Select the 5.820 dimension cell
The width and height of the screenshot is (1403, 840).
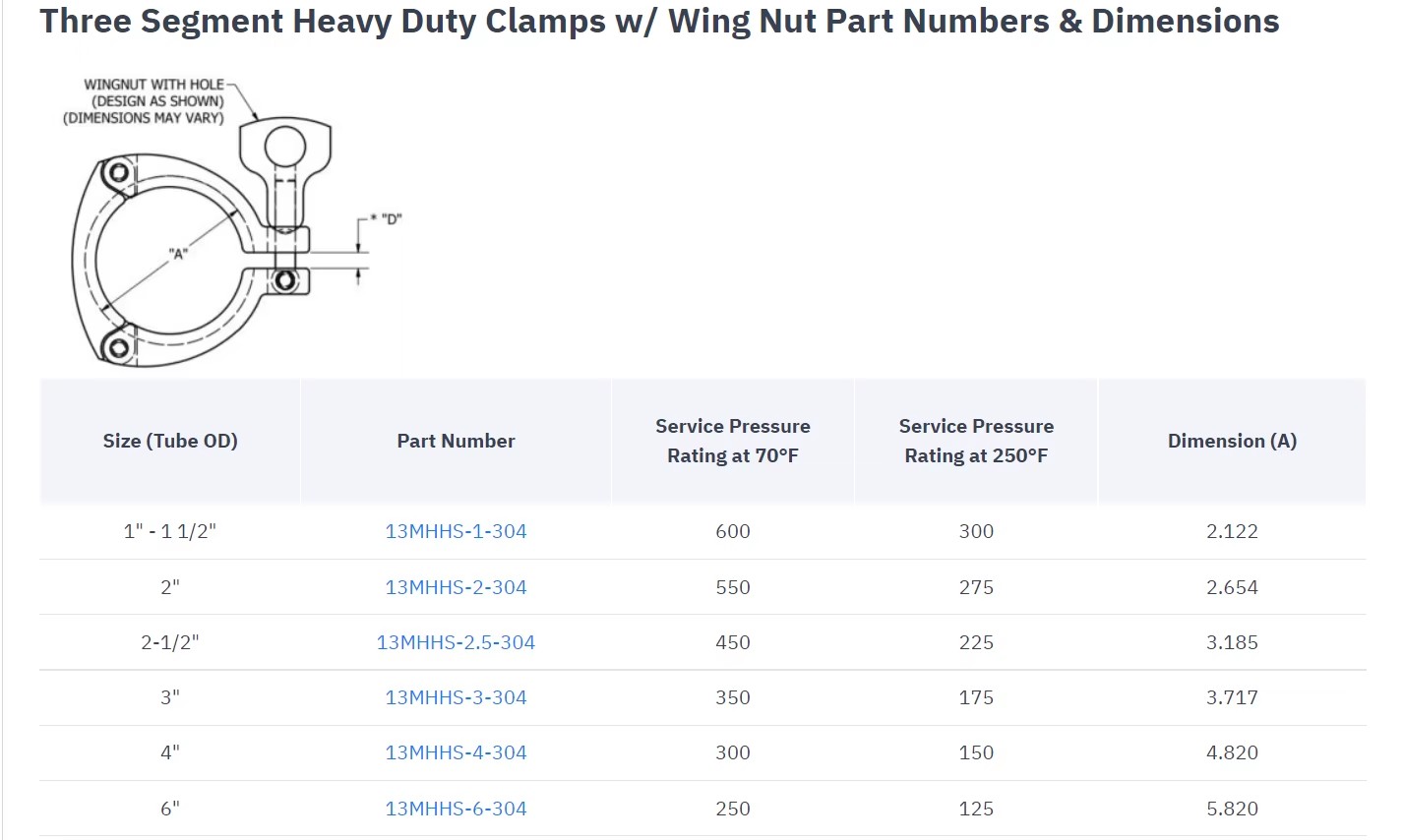click(x=1232, y=809)
